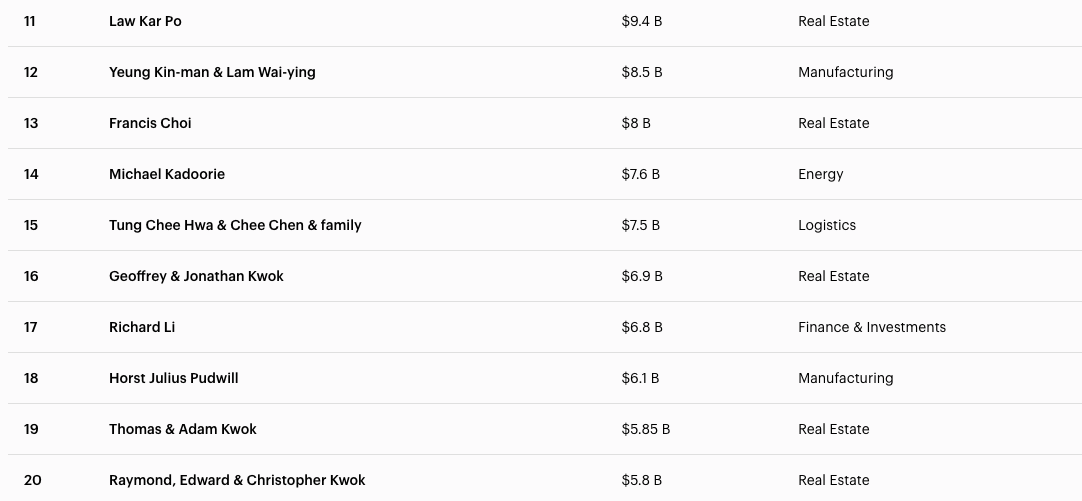Click rank number 20 cell
This screenshot has width=1082, height=501.
click(33, 480)
